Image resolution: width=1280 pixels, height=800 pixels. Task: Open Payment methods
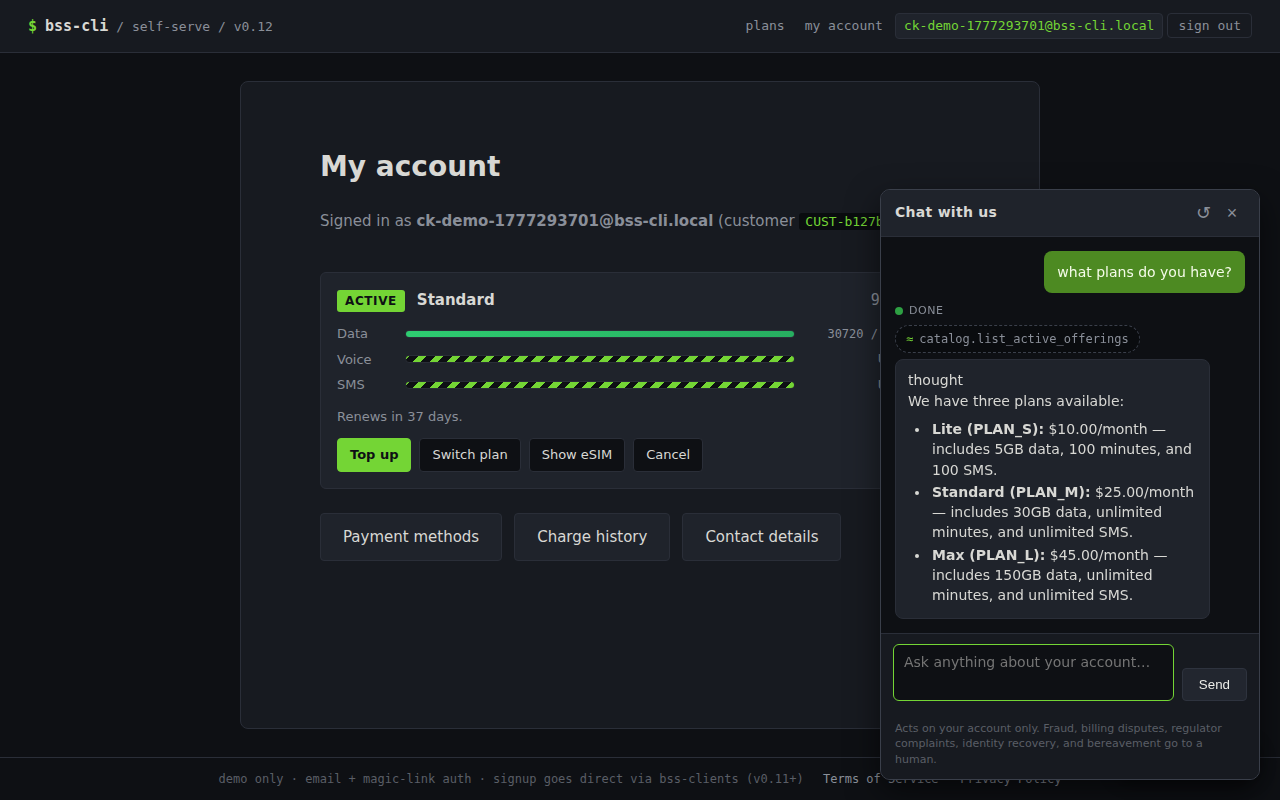tap(410, 537)
